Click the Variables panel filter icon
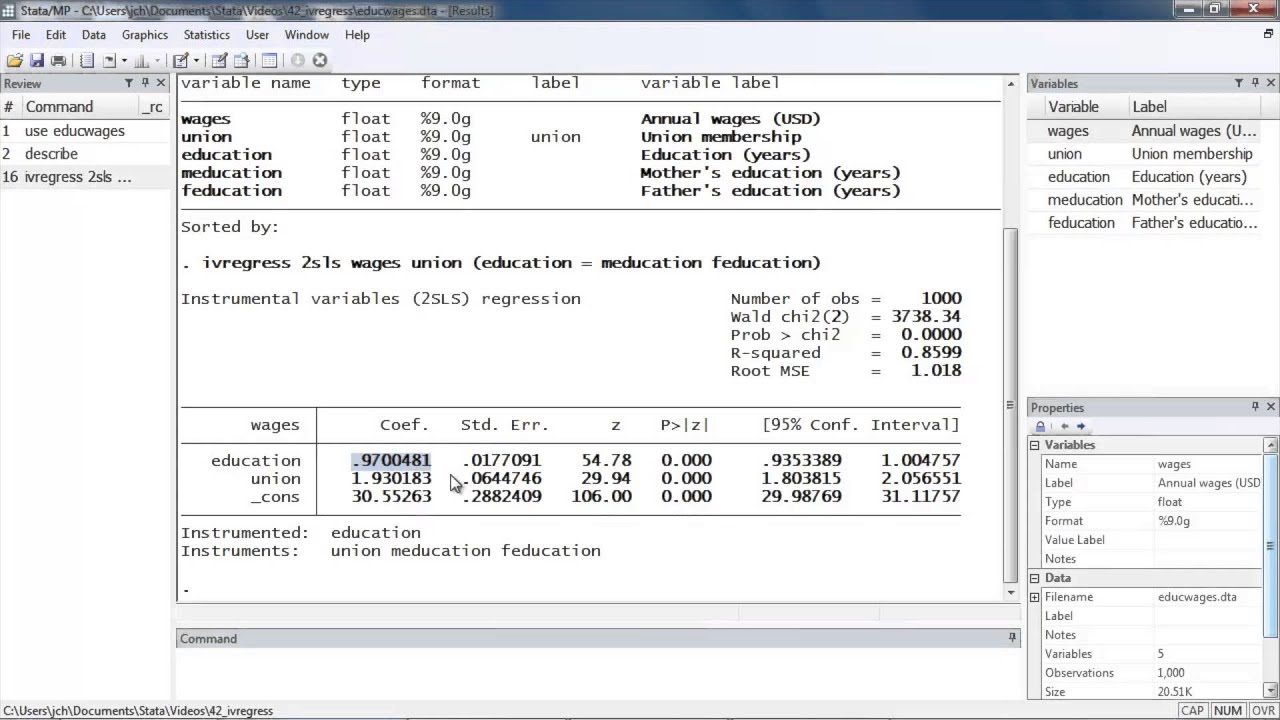 point(1239,83)
